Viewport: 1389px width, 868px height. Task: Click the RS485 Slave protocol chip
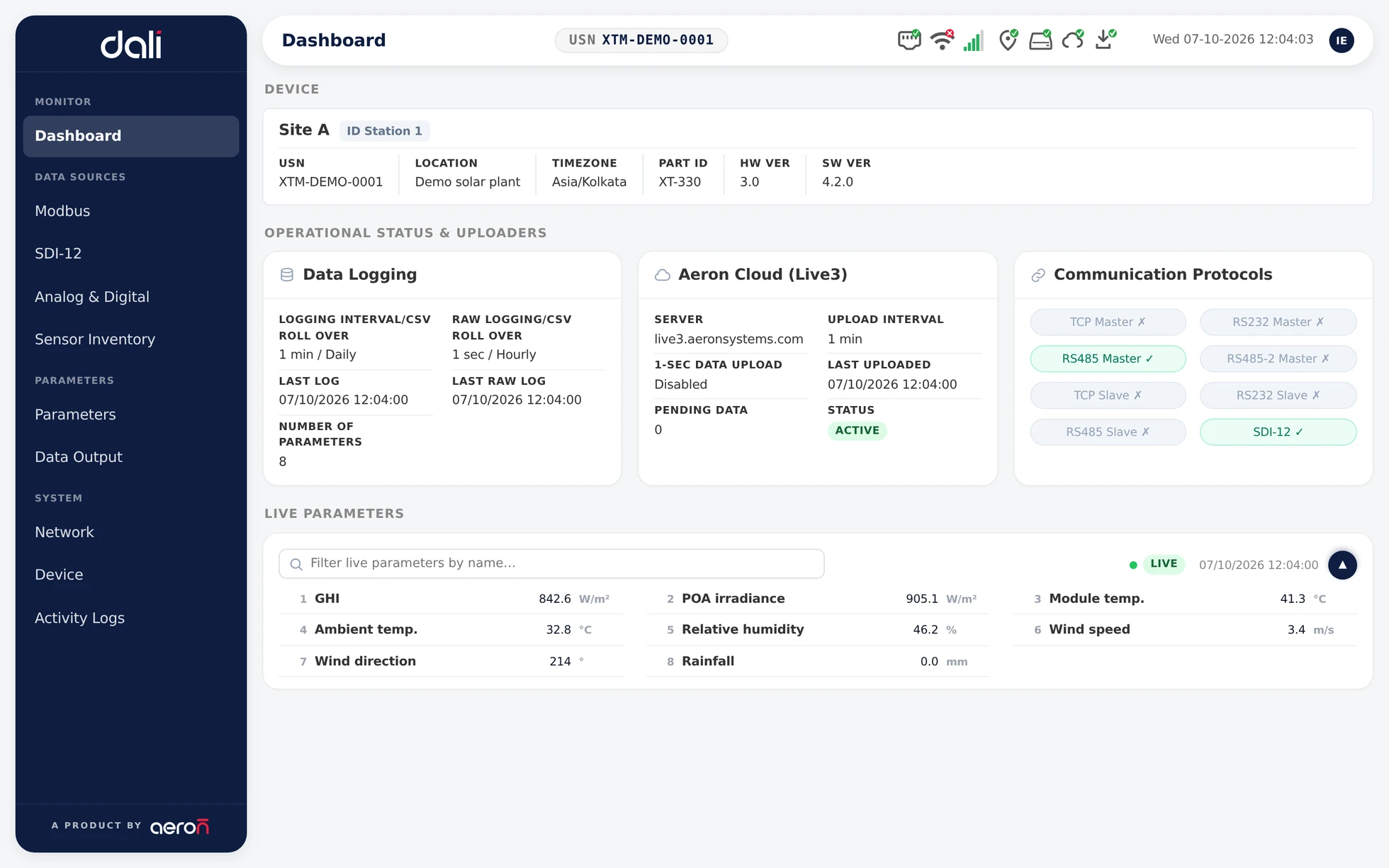[1108, 432]
